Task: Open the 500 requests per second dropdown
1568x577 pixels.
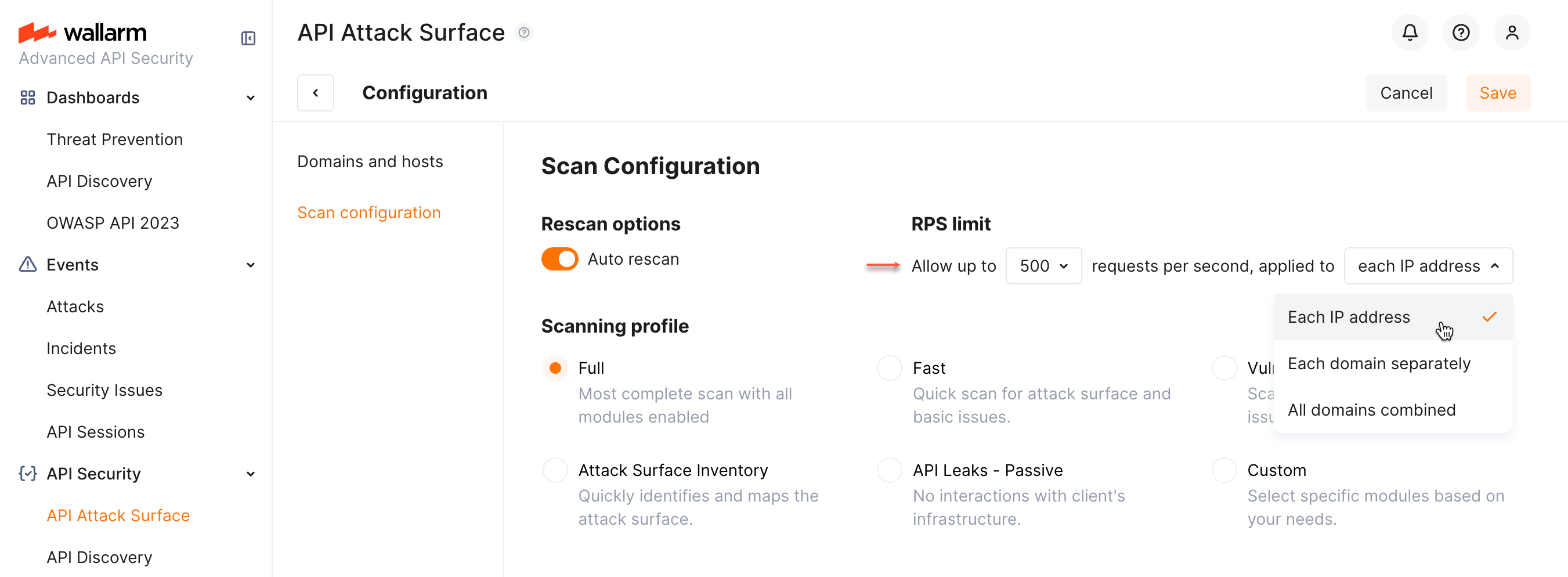Action: [1043, 266]
